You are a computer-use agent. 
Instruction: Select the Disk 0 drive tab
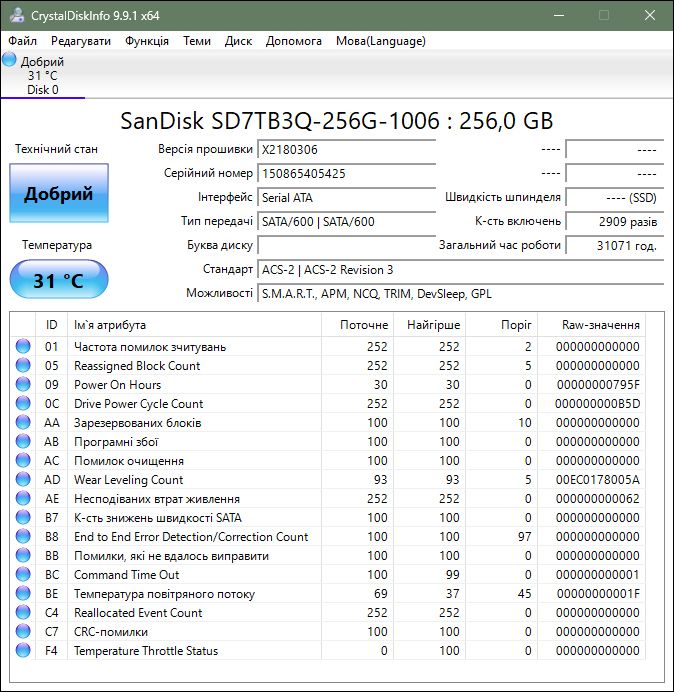[x=43, y=75]
